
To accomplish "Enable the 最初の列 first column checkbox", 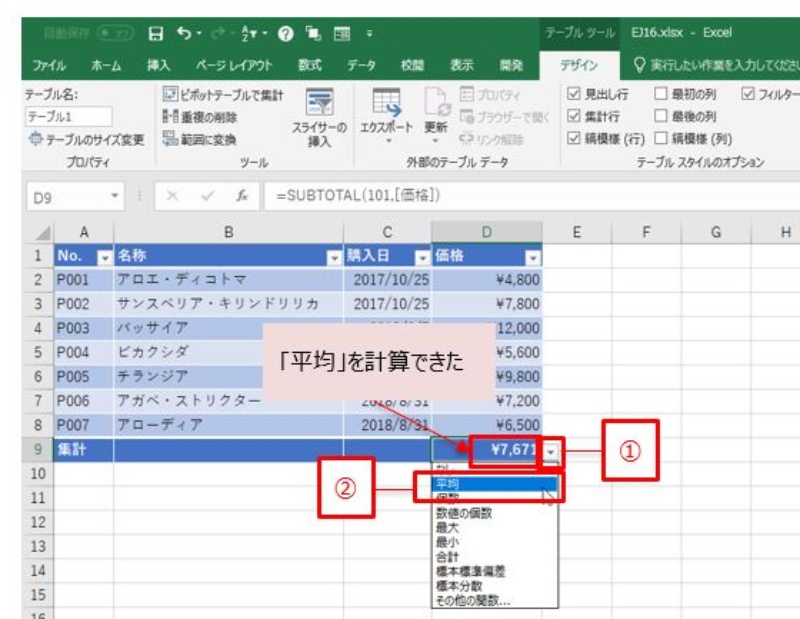I will (x=661, y=96).
